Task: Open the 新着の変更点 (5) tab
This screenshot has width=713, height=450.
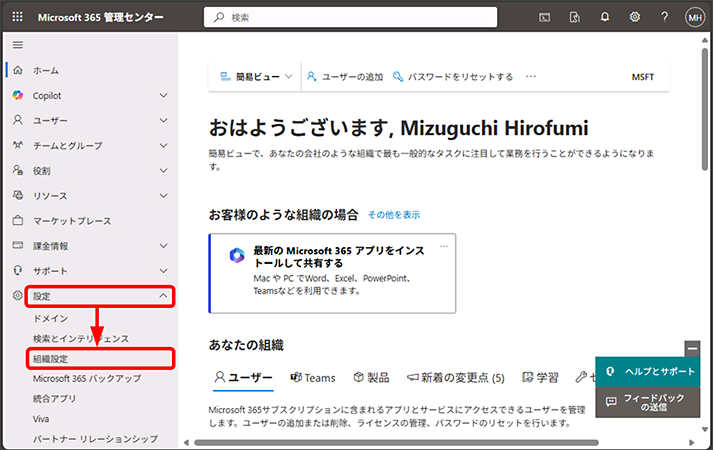Action: click(x=456, y=378)
